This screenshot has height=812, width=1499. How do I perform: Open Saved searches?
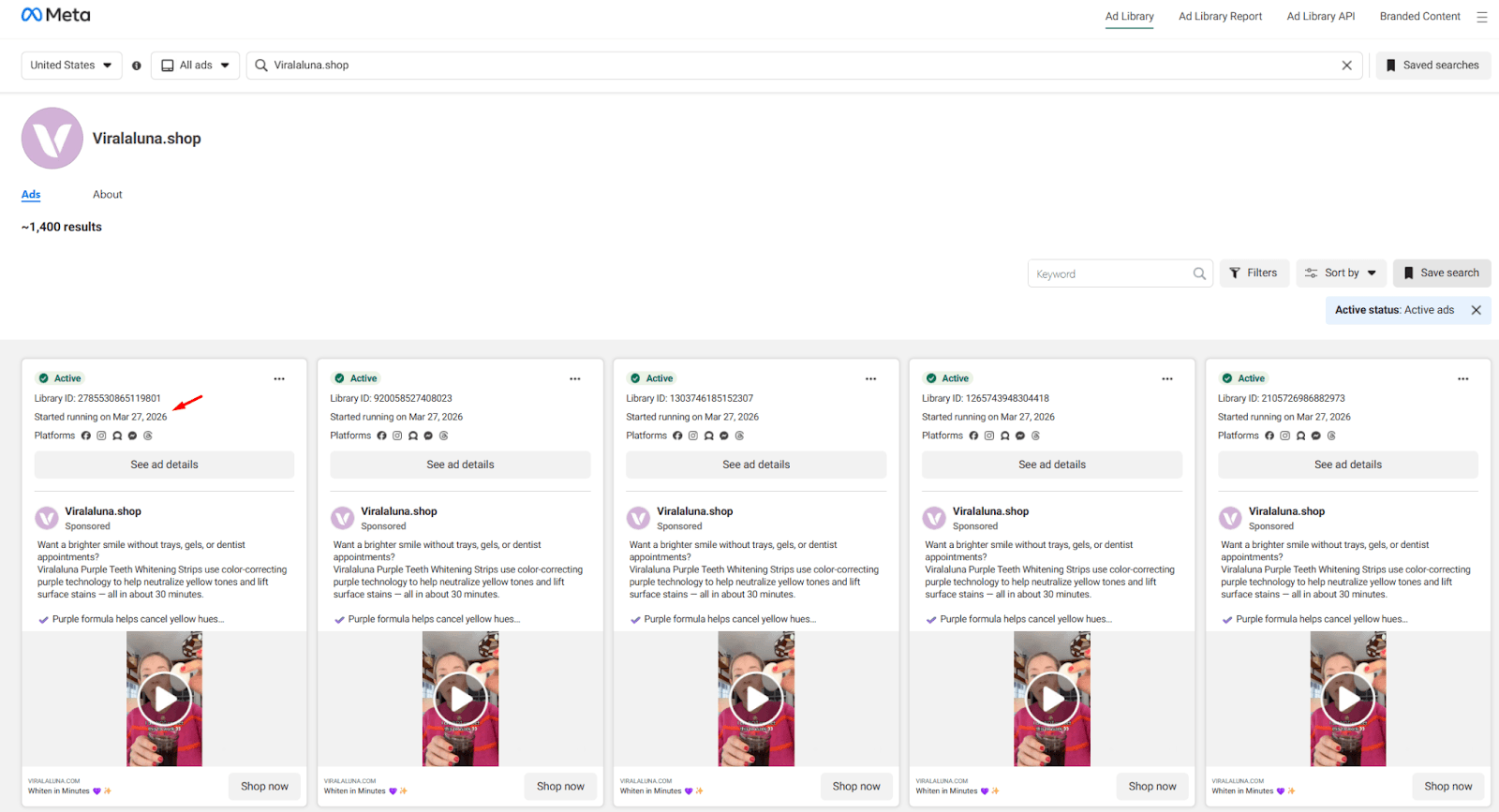1433,66
